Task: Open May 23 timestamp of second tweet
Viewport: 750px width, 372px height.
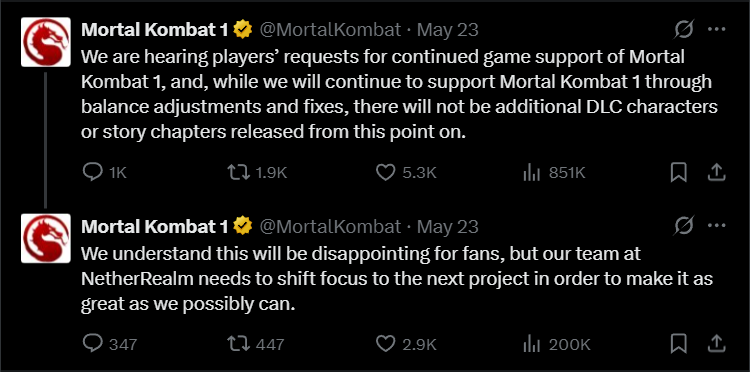Action: (448, 227)
